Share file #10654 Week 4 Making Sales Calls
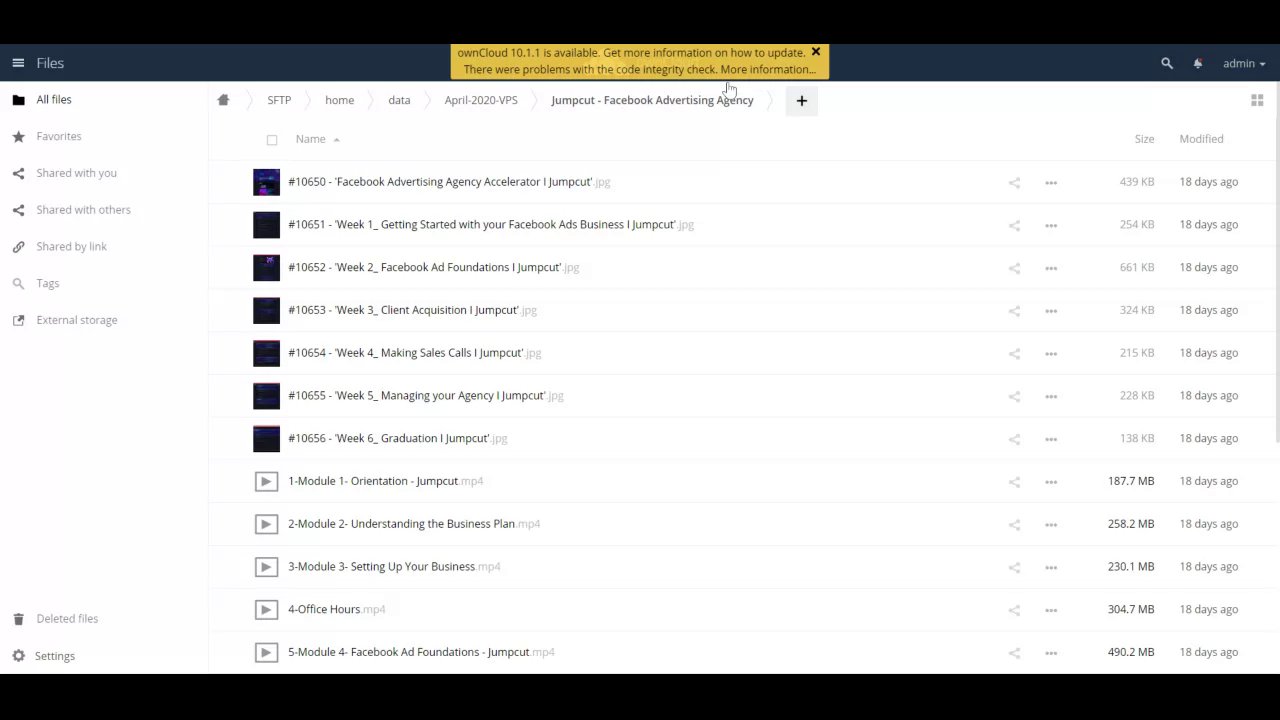This screenshot has width=1280, height=720. tap(1014, 353)
